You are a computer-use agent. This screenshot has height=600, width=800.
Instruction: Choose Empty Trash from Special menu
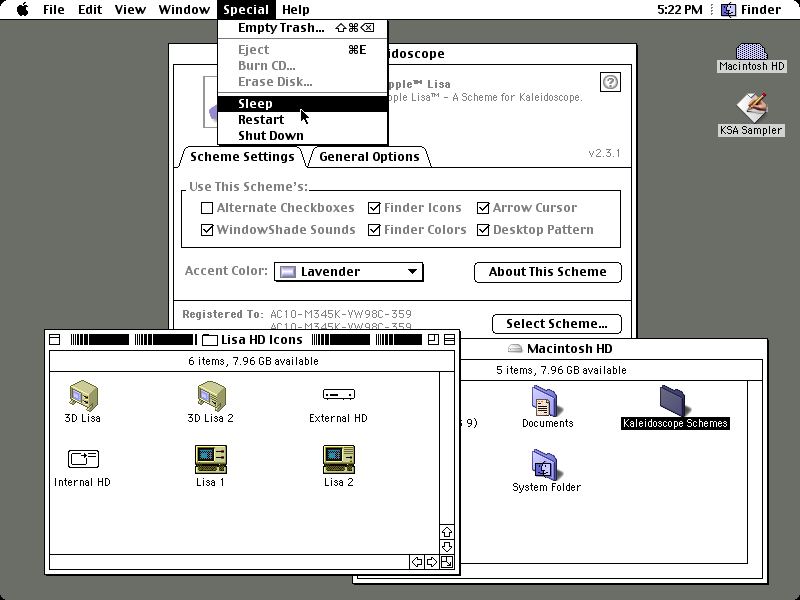coord(303,28)
